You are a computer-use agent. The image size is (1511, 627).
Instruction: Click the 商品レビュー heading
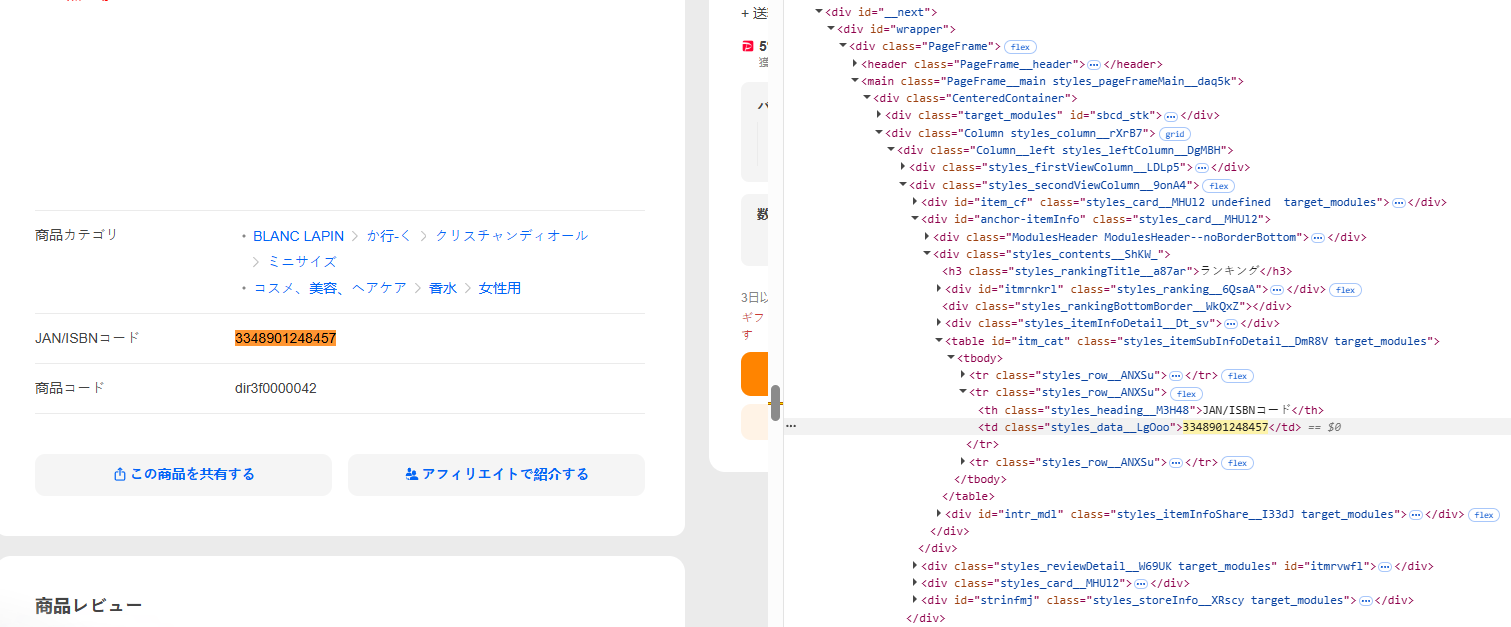point(88,605)
